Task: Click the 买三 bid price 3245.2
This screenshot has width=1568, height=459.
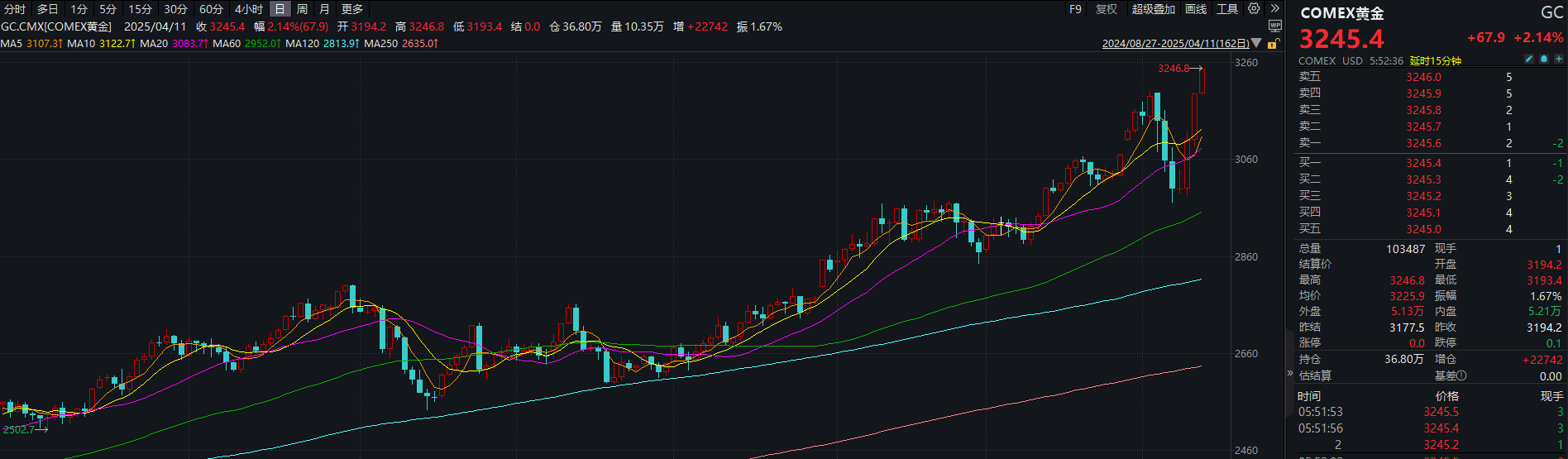Action: click(x=1423, y=196)
